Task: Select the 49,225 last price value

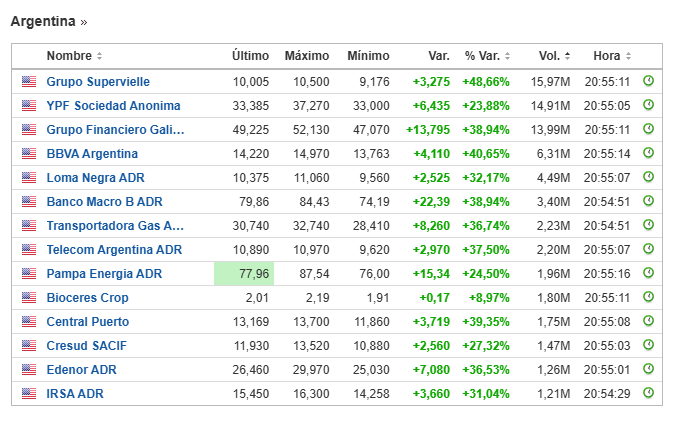Action: coord(251,130)
